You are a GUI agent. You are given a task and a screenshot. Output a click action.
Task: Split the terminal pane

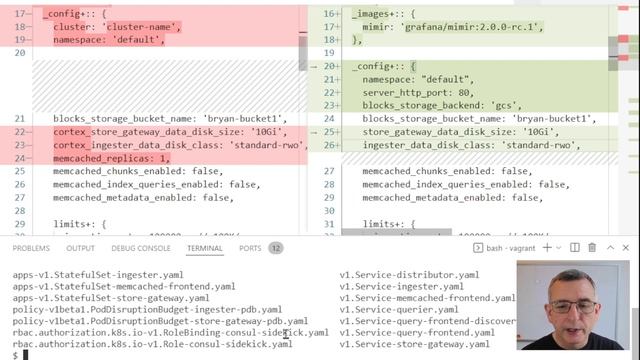pyautogui.click(x=575, y=248)
